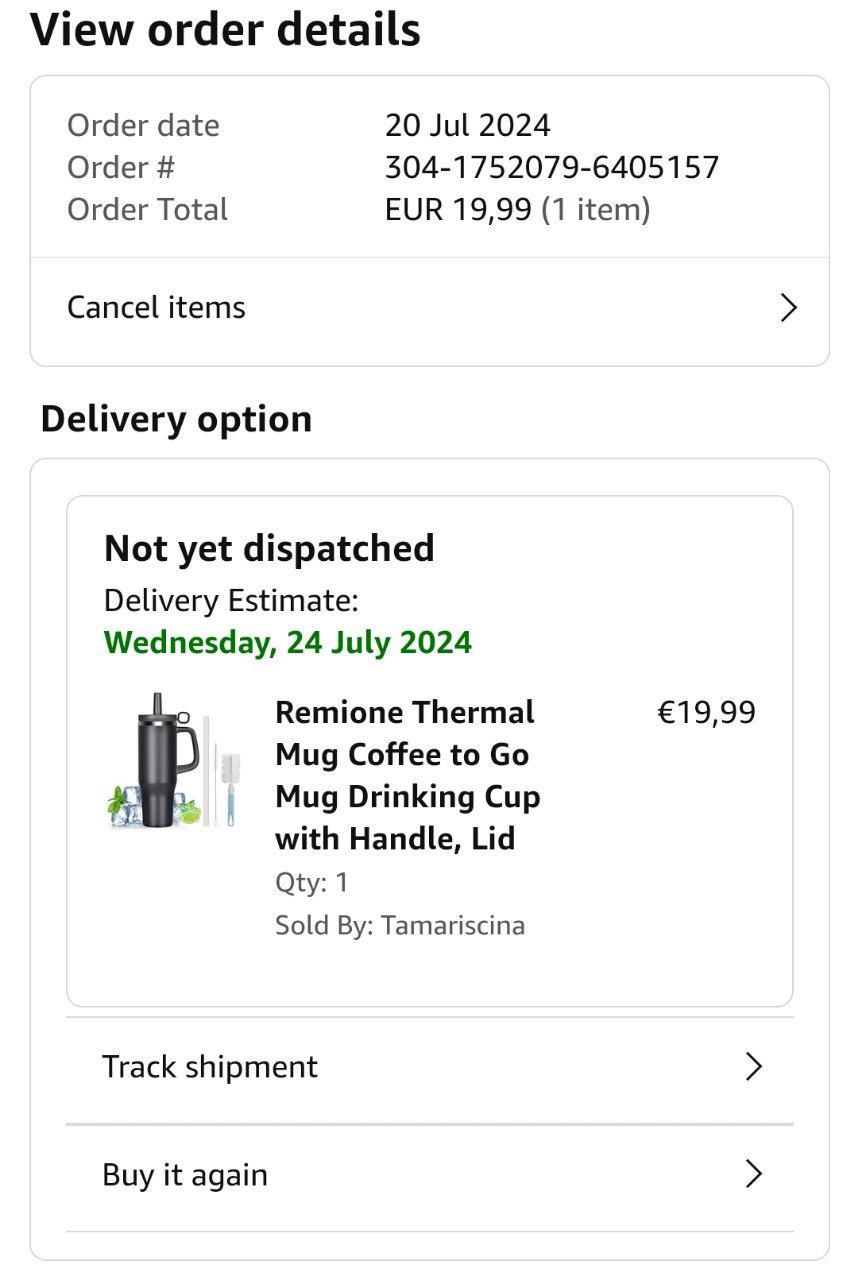Tap the Buy it again chevron arrow
This screenshot has width=858, height=1280.
pos(754,1174)
